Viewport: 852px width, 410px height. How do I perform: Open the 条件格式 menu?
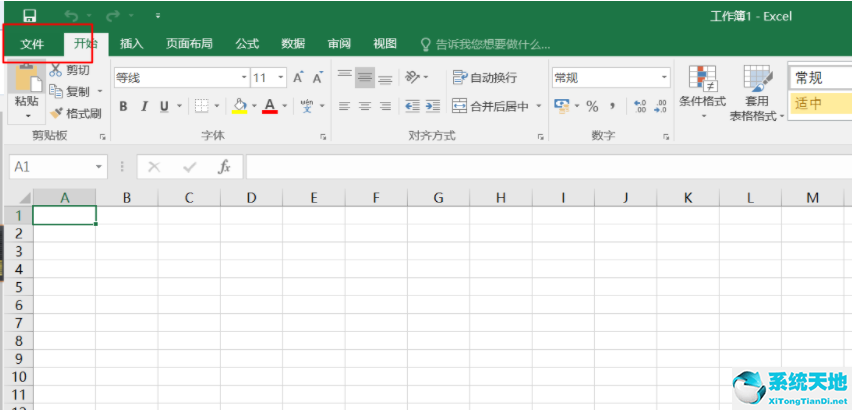(x=703, y=92)
